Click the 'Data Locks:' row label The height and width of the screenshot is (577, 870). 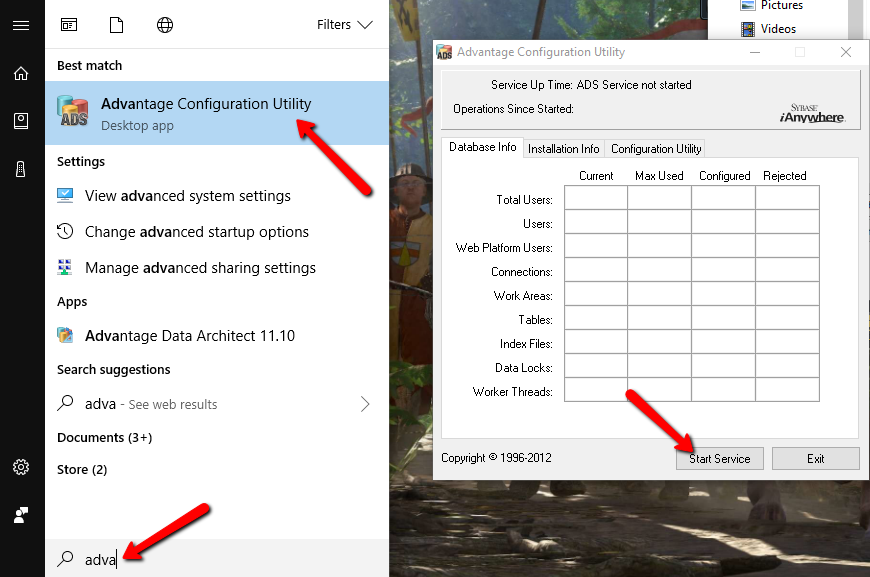point(524,368)
